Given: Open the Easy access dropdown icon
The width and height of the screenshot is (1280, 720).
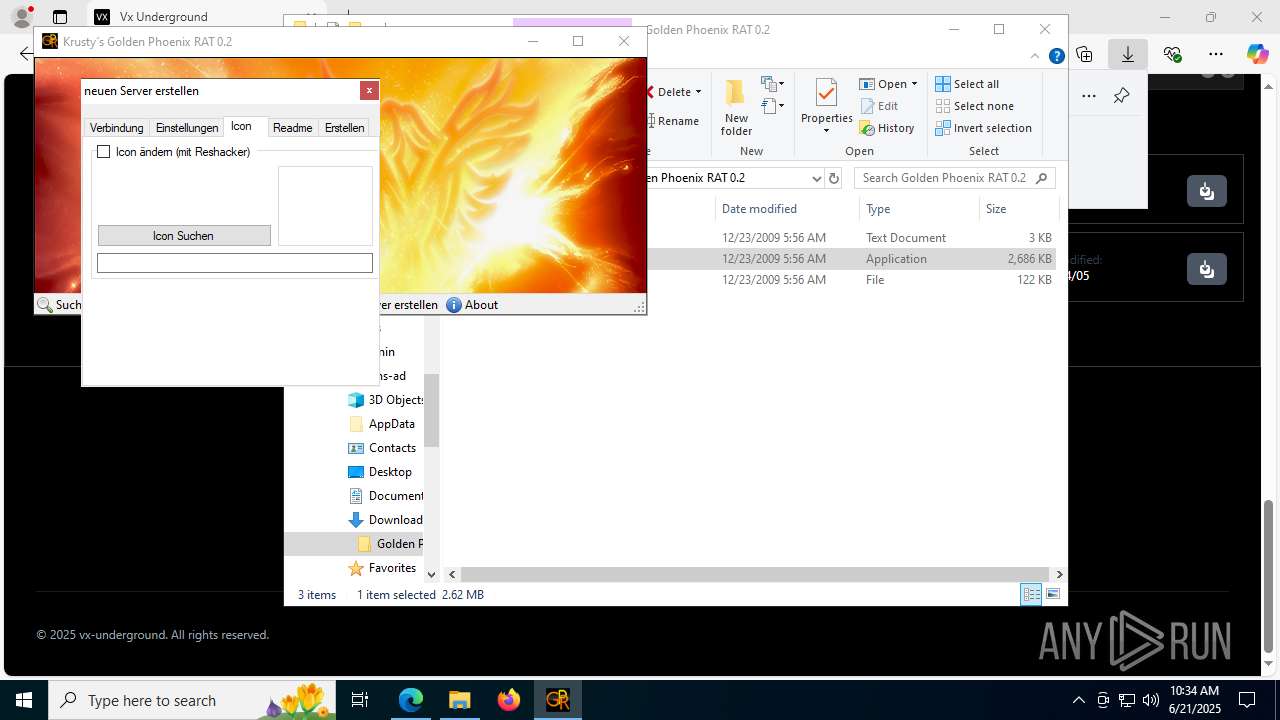Looking at the screenshot, I should pos(772,106).
